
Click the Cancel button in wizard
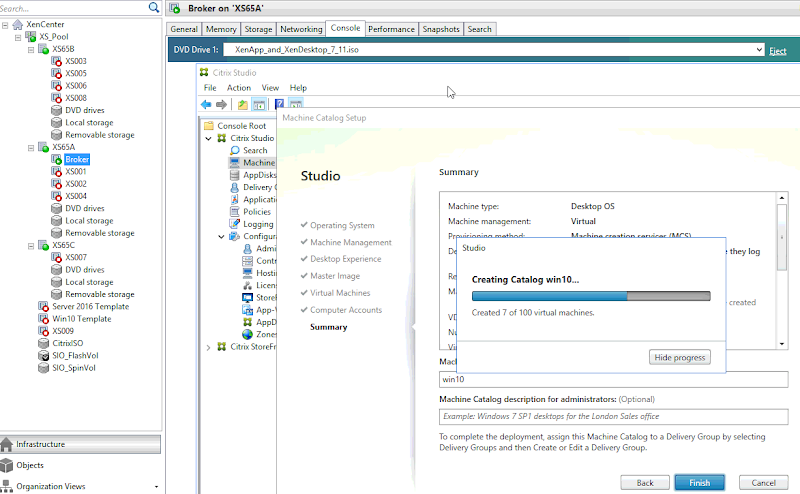pyautogui.click(x=763, y=483)
